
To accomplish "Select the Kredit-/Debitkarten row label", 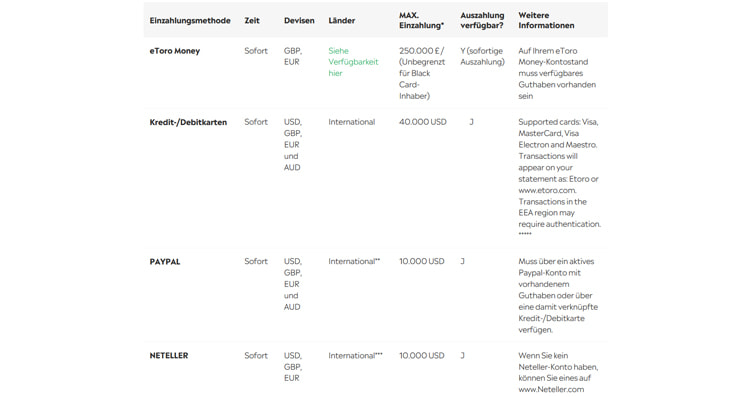I will tap(188, 122).
